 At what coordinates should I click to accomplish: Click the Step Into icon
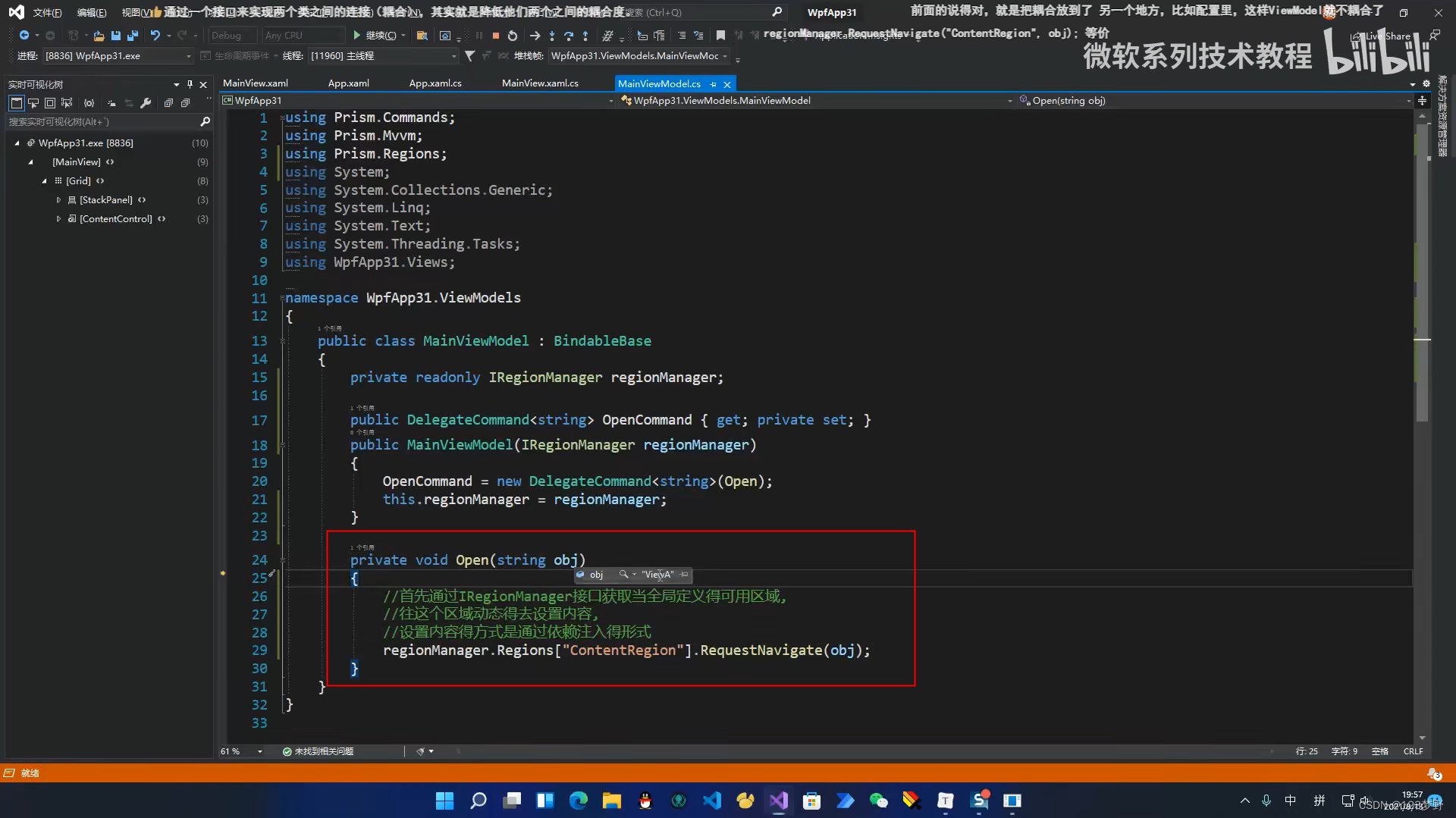click(552, 36)
